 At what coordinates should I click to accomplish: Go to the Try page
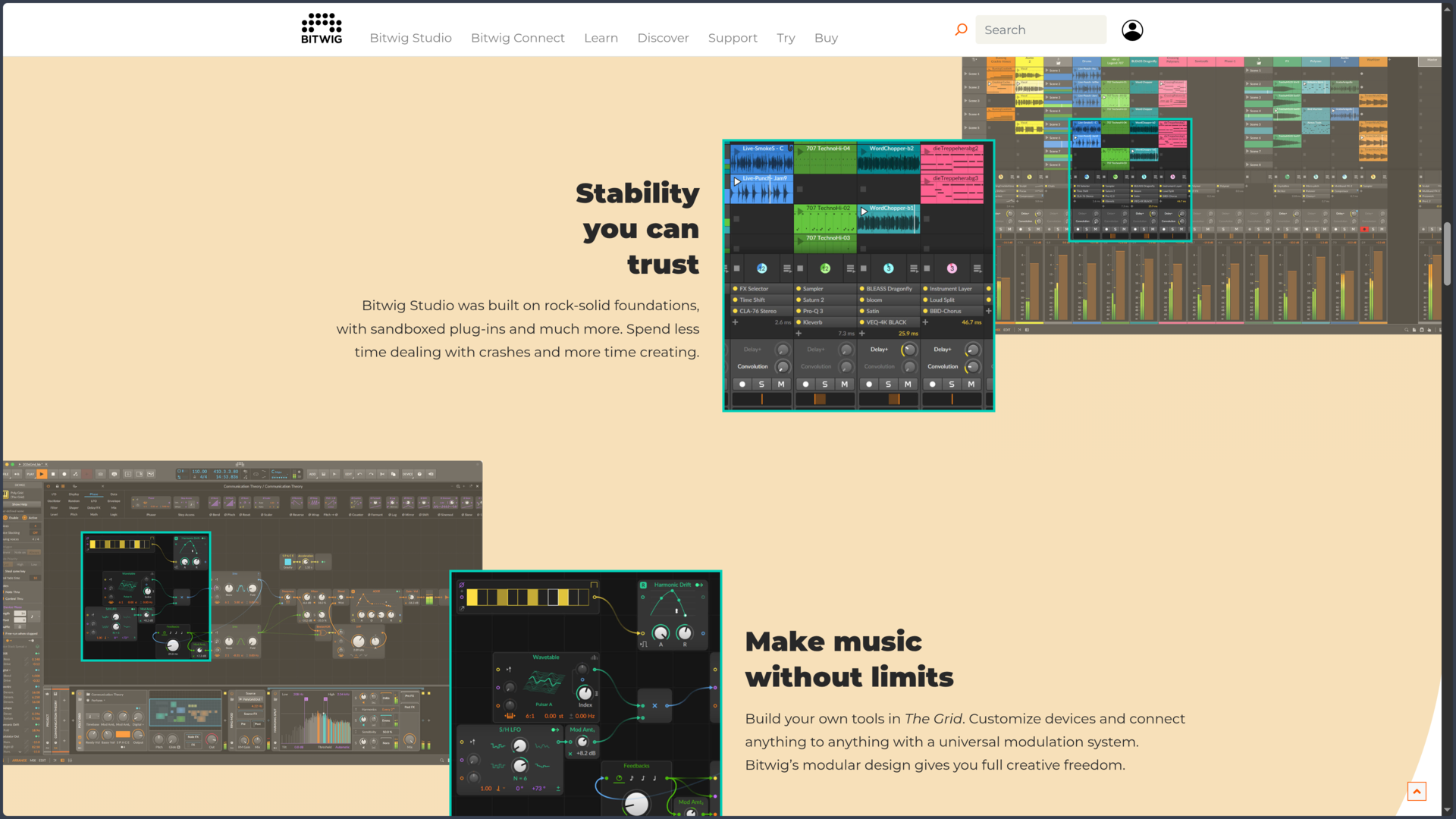pos(786,38)
